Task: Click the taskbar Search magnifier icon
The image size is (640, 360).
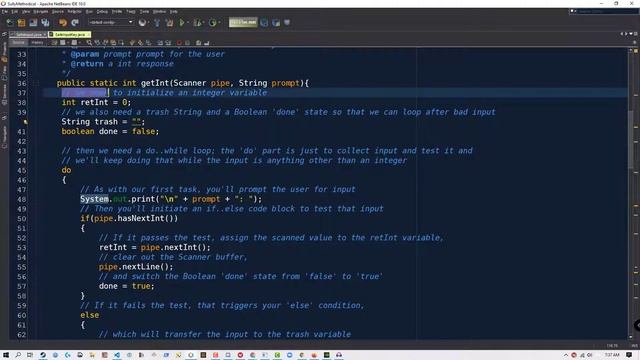Action: pos(18,355)
